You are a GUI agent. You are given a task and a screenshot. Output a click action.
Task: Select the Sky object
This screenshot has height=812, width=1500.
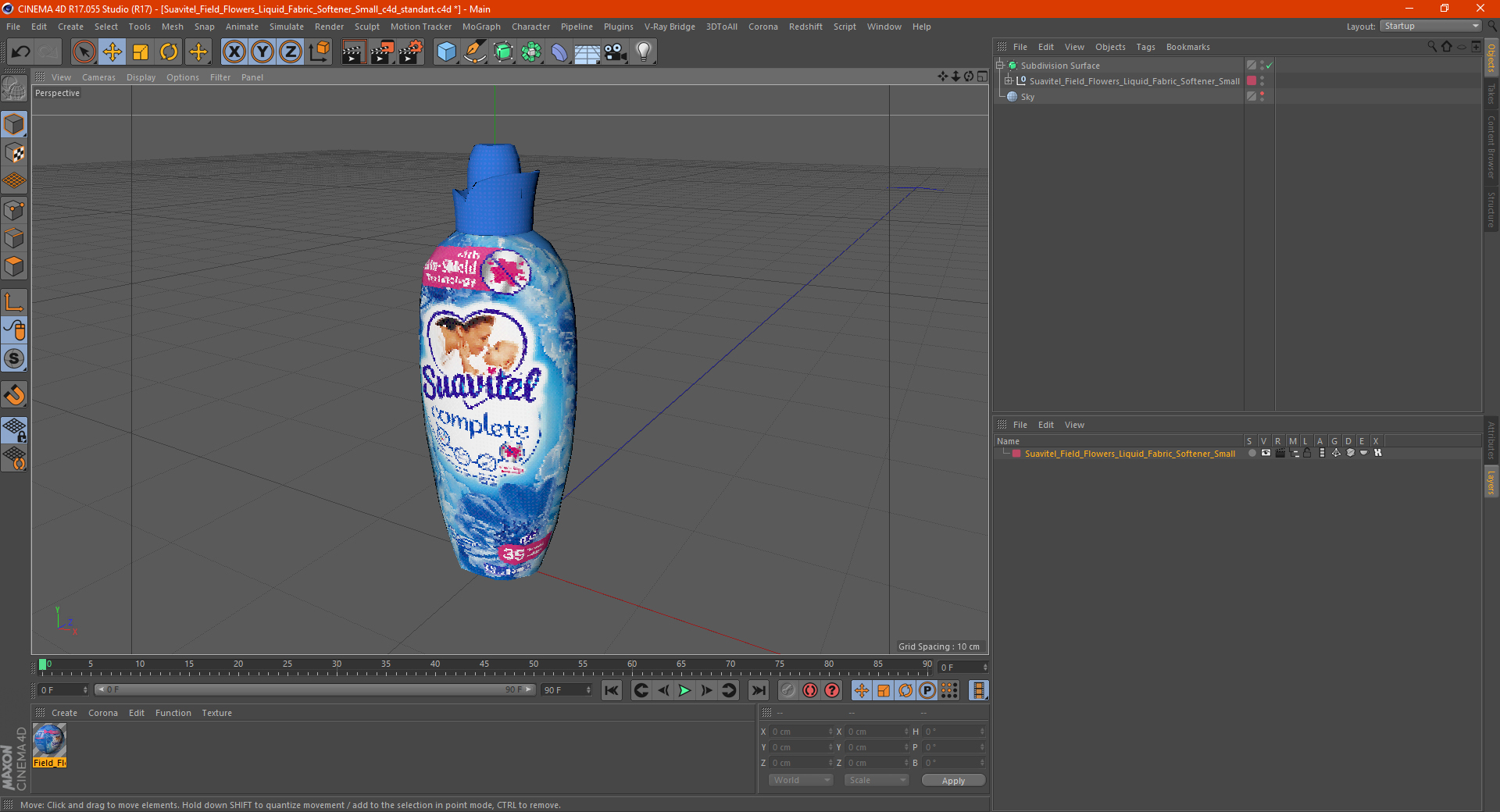(1027, 97)
